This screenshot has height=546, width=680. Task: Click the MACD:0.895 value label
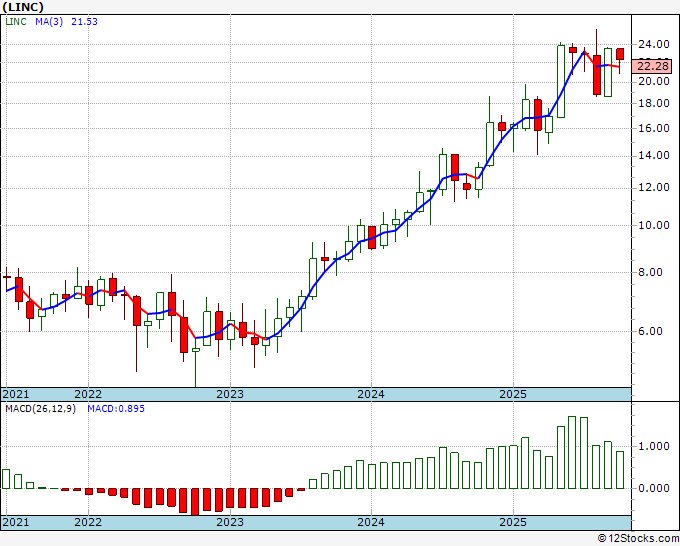[x=116, y=409]
